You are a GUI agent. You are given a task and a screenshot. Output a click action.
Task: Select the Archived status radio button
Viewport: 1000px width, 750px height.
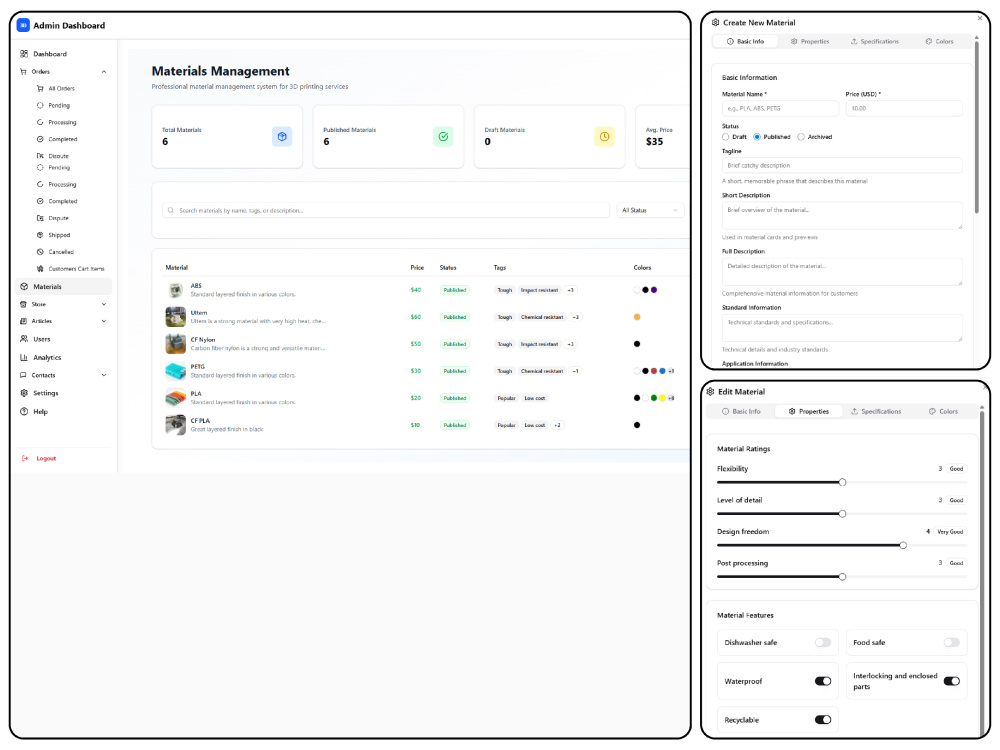(801, 137)
